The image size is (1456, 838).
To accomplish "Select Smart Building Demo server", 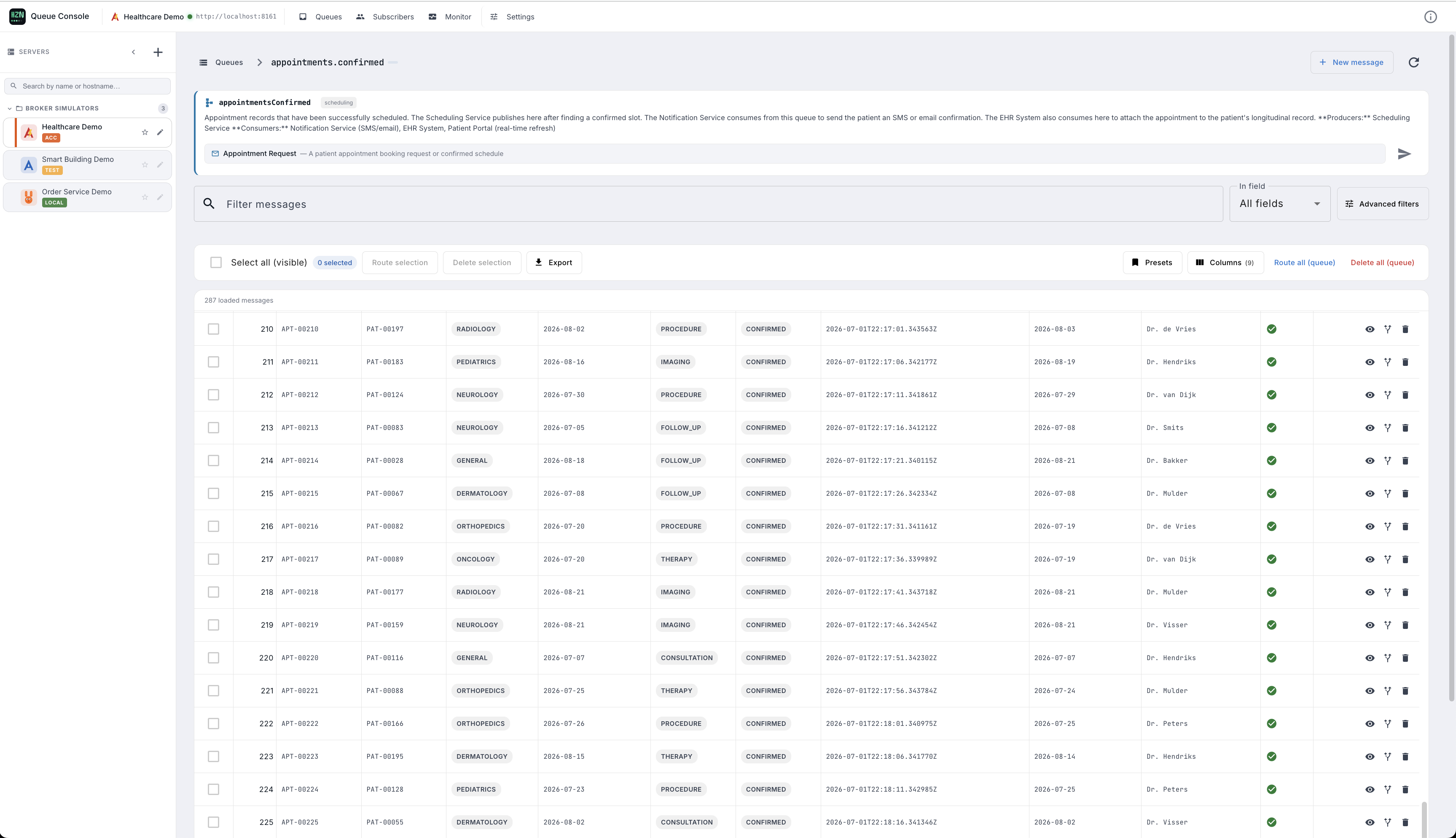I will click(88, 164).
